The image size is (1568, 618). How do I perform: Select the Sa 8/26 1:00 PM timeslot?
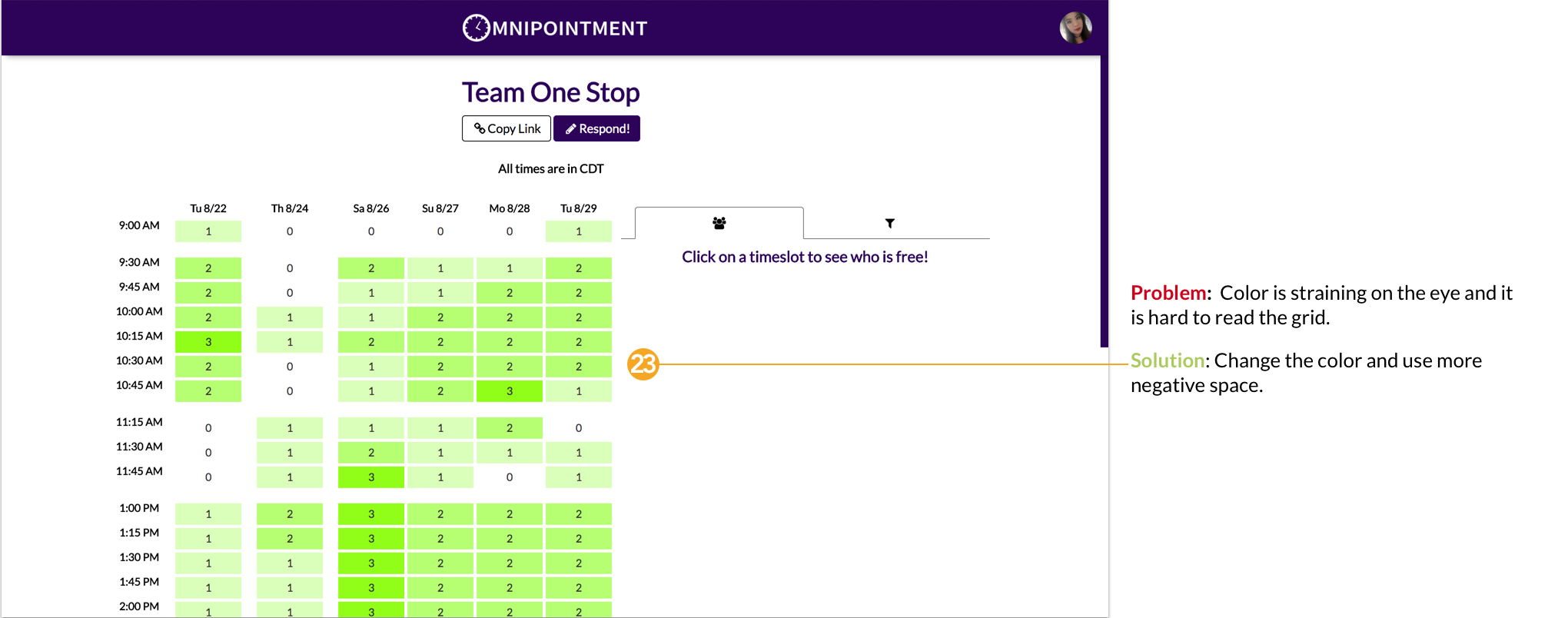(371, 514)
